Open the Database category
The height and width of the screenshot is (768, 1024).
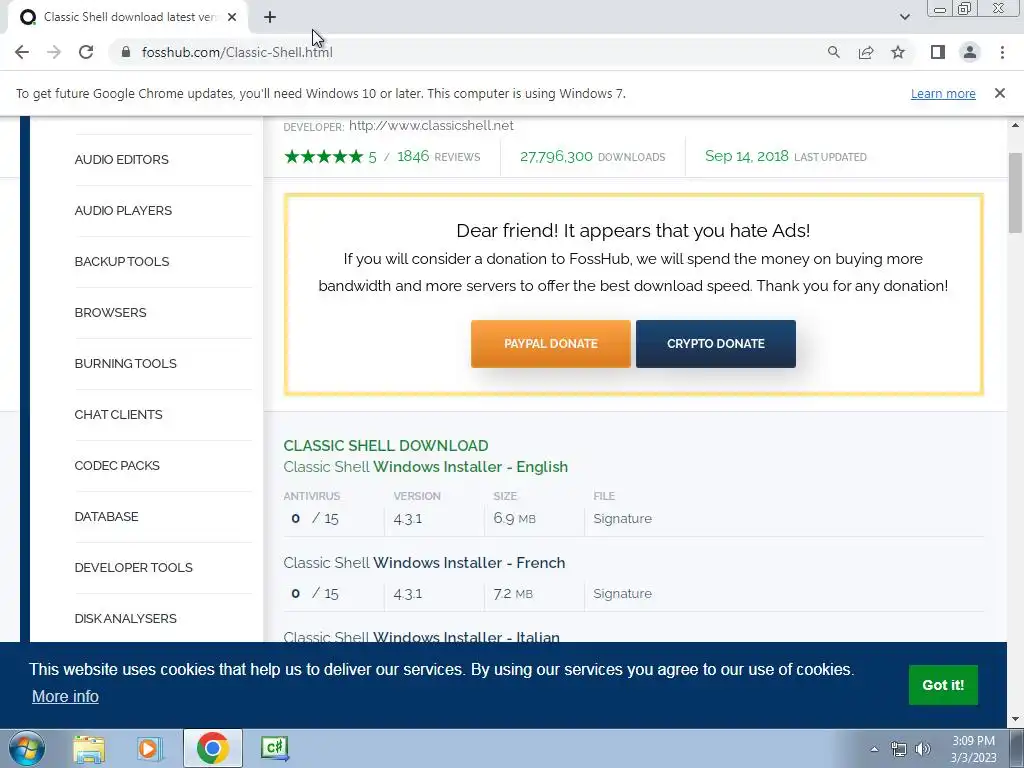tap(106, 516)
